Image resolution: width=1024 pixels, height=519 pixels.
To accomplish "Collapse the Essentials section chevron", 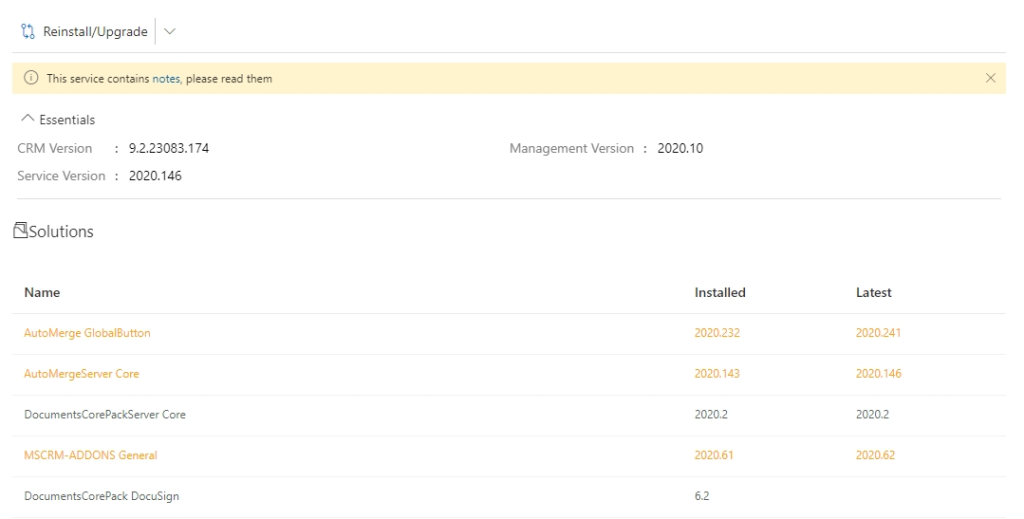I will coord(27,118).
